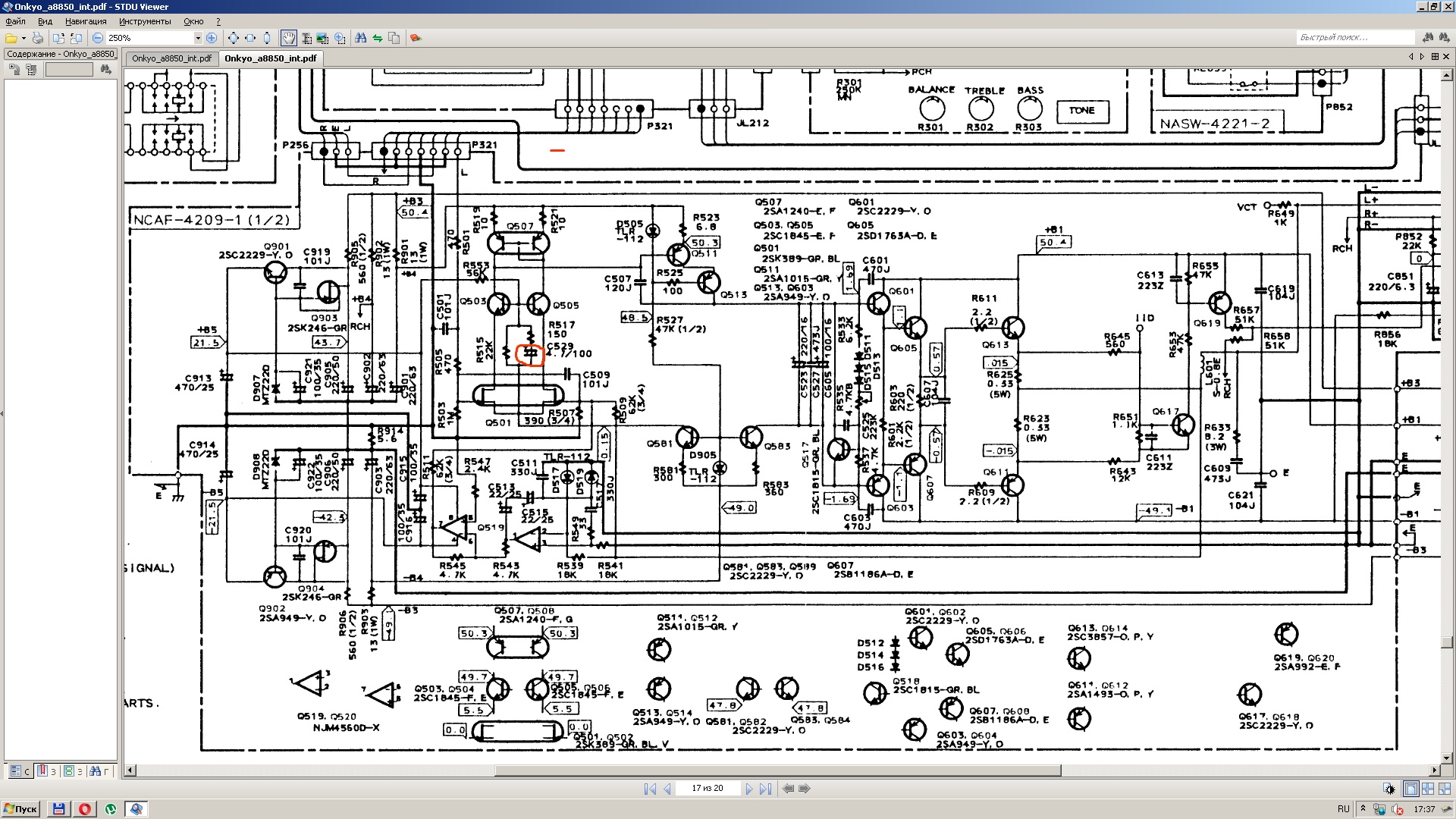Expand the open file dropdown arrow
This screenshot has height=819, width=1456.
point(24,38)
